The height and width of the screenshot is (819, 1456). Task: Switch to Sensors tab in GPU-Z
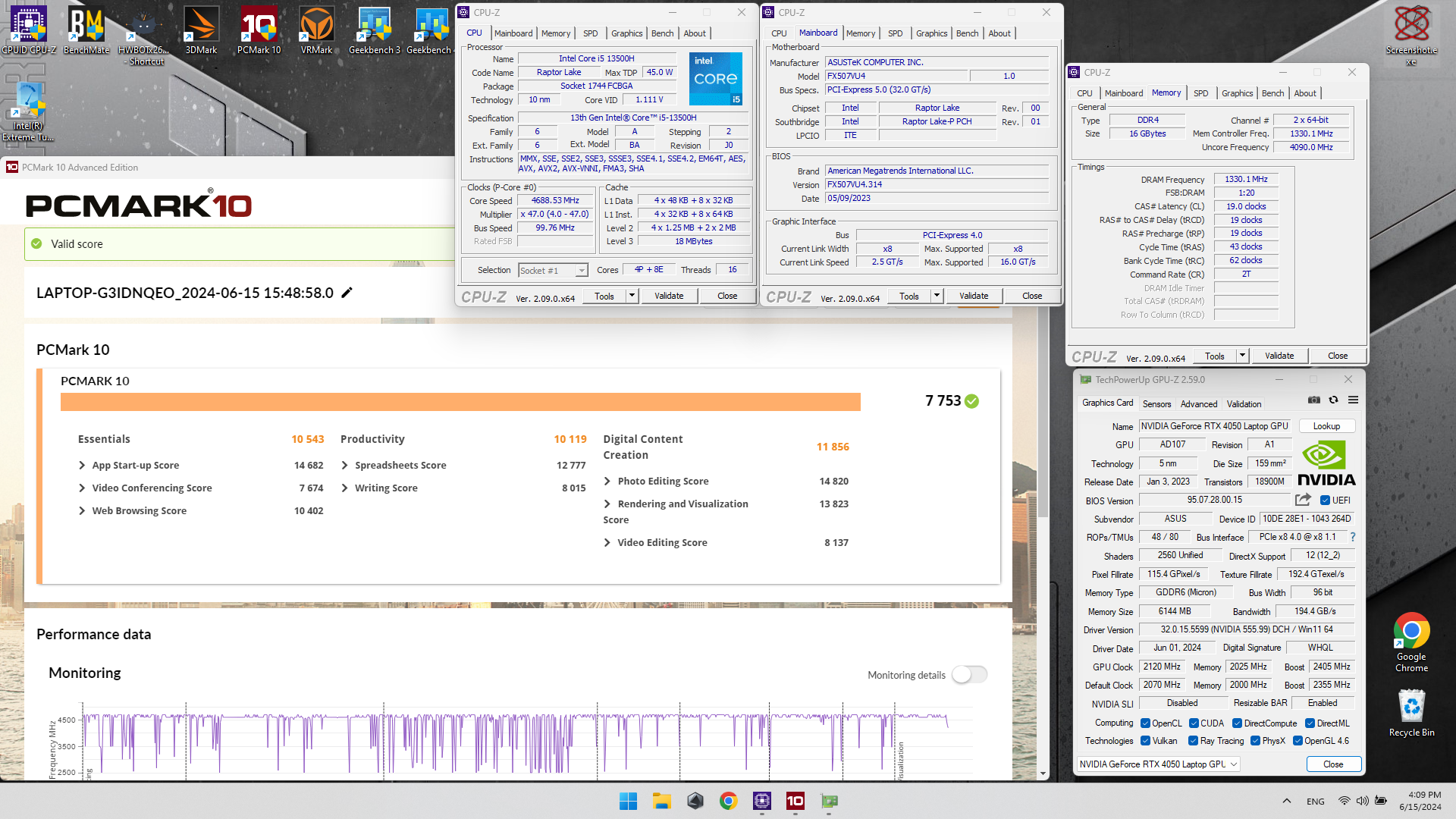(1156, 404)
